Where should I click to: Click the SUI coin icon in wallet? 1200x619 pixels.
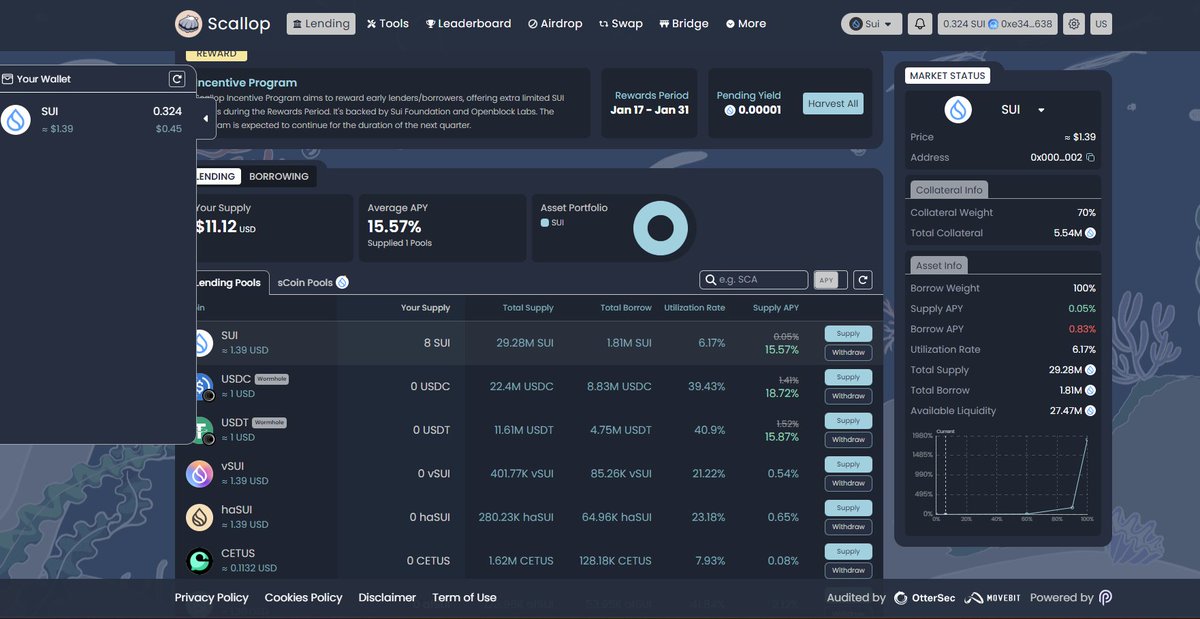pyautogui.click(x=15, y=119)
